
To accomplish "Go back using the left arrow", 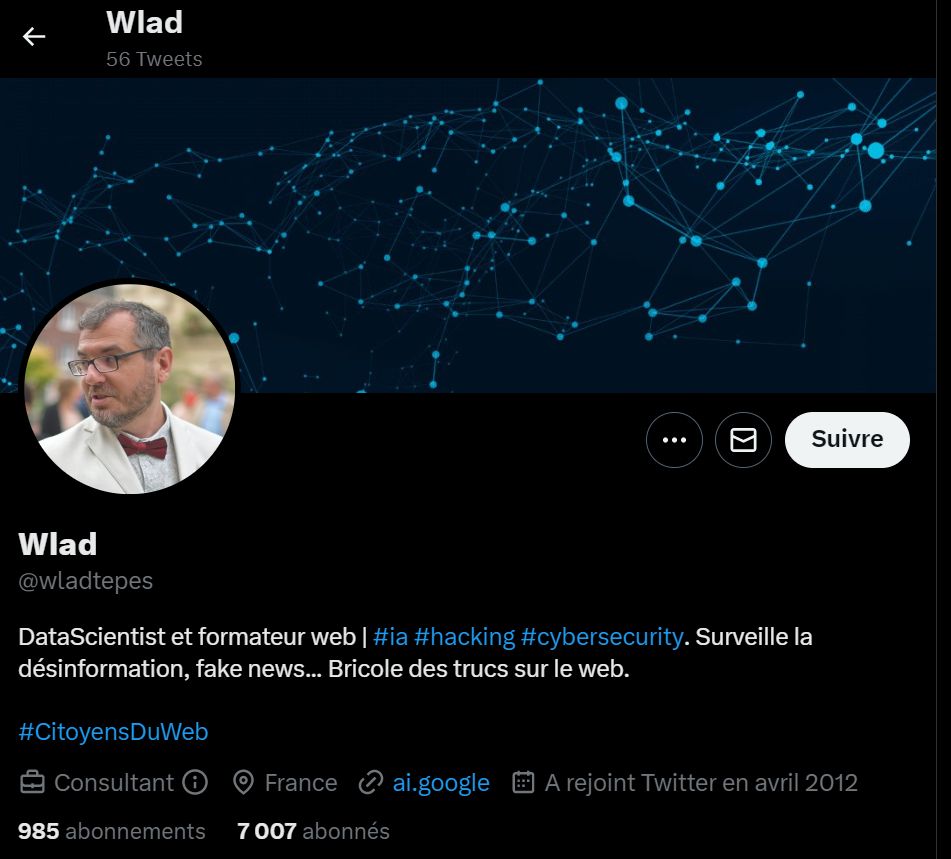I will click(34, 37).
